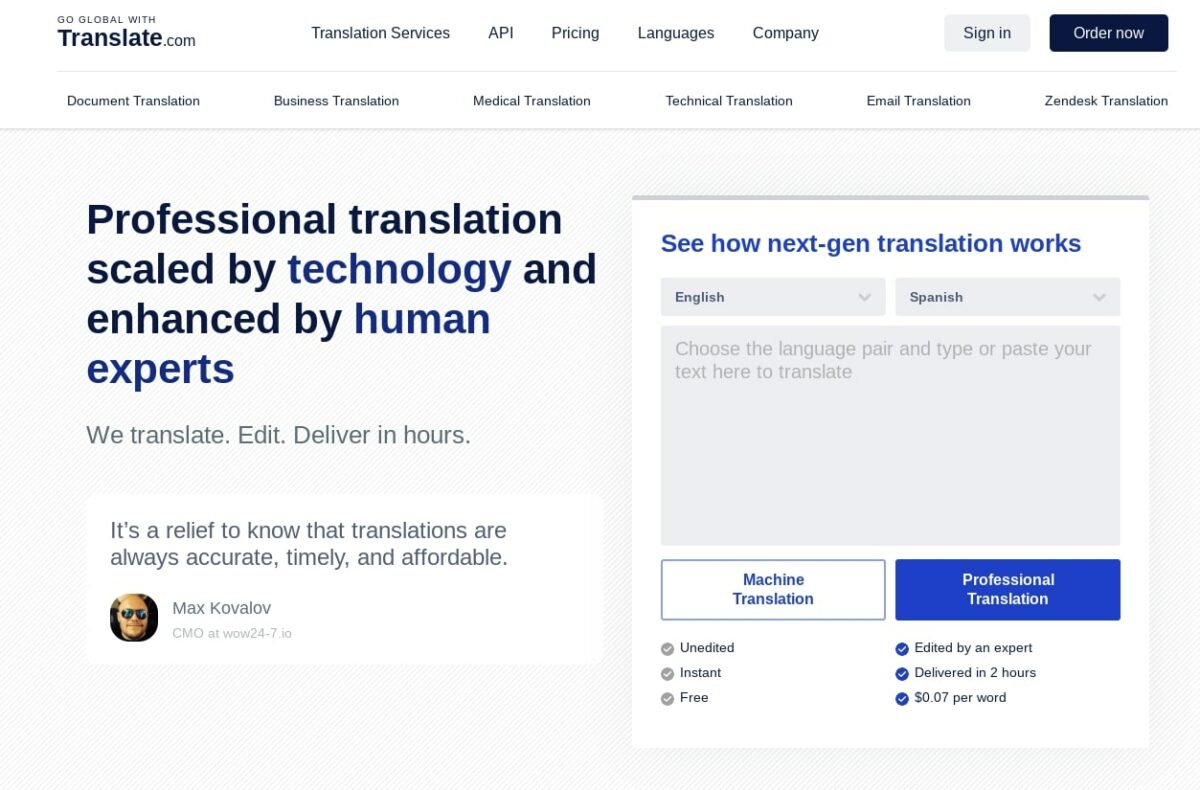1200x790 pixels.
Task: Click the check icon beside "Free"
Action: (x=667, y=698)
